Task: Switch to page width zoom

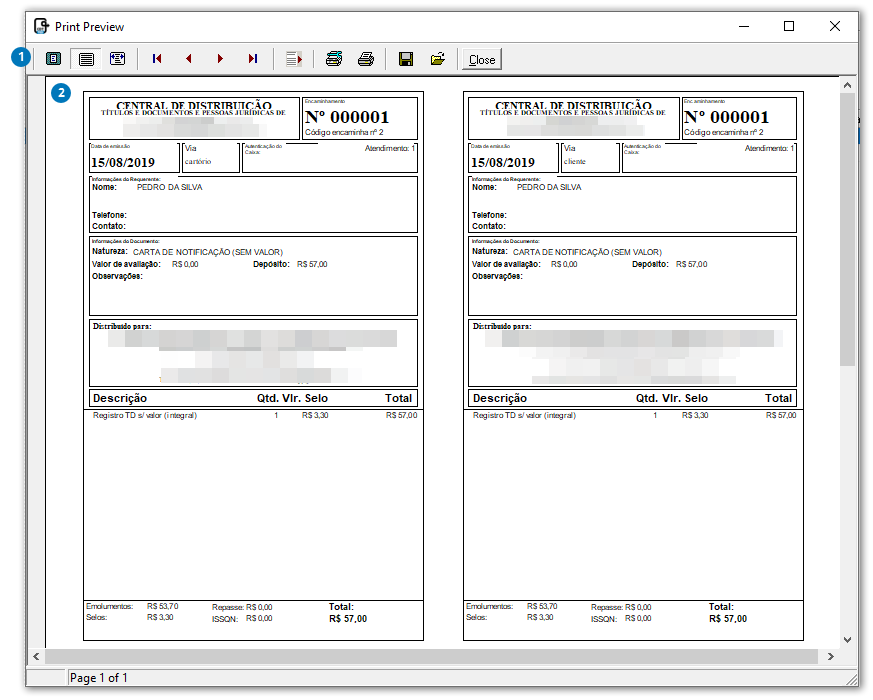Action: pos(117,58)
